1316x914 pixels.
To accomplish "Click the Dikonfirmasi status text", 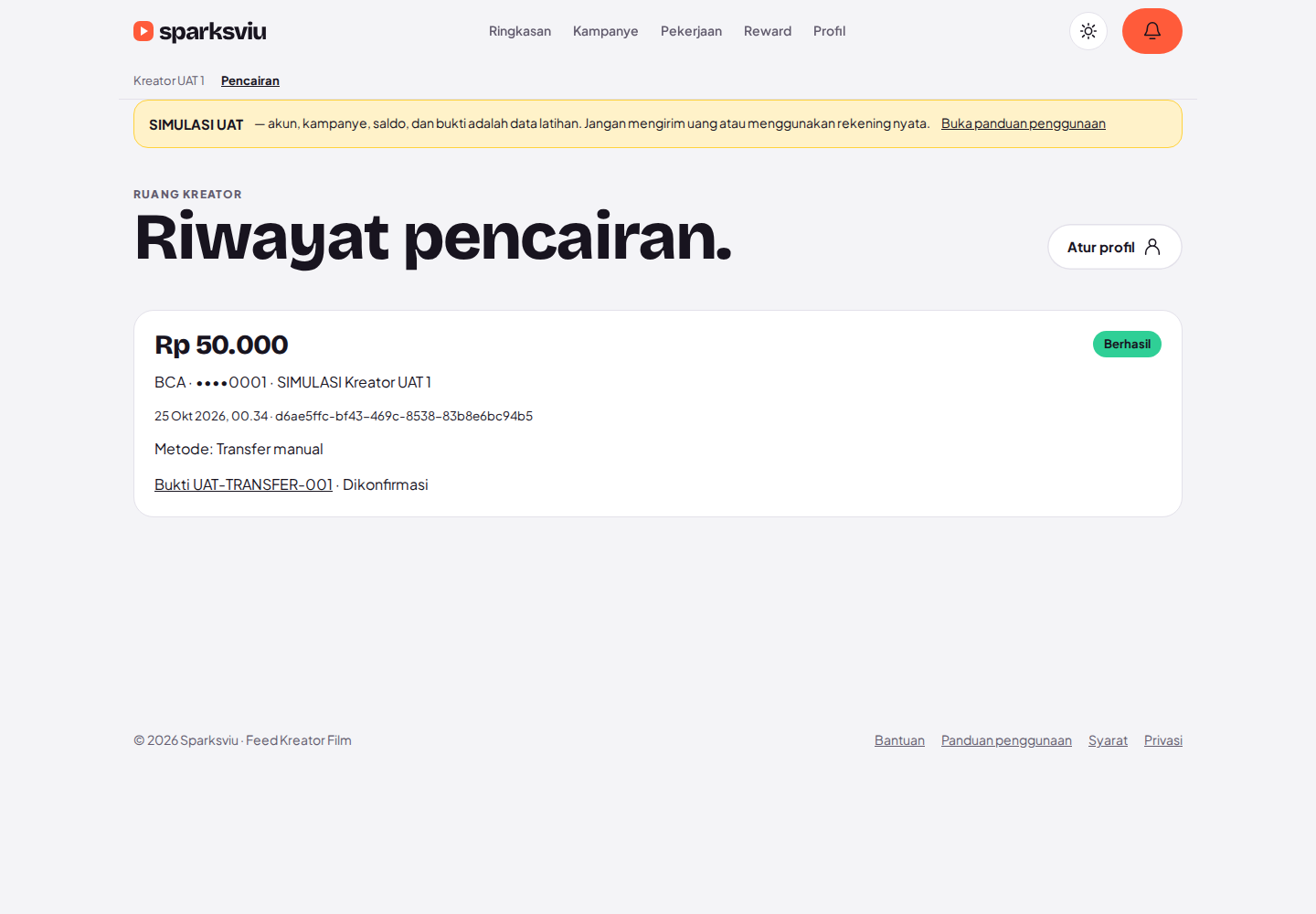I will [386, 484].
